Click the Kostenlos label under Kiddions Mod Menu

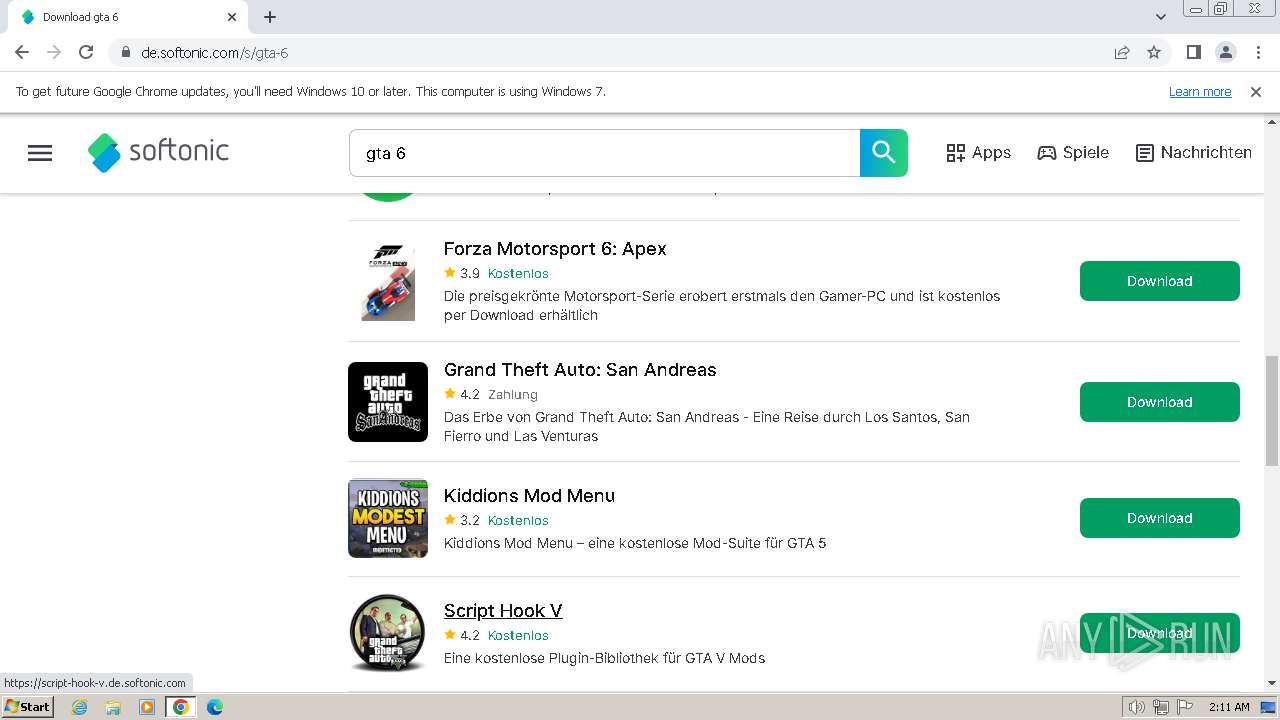pyautogui.click(x=518, y=521)
